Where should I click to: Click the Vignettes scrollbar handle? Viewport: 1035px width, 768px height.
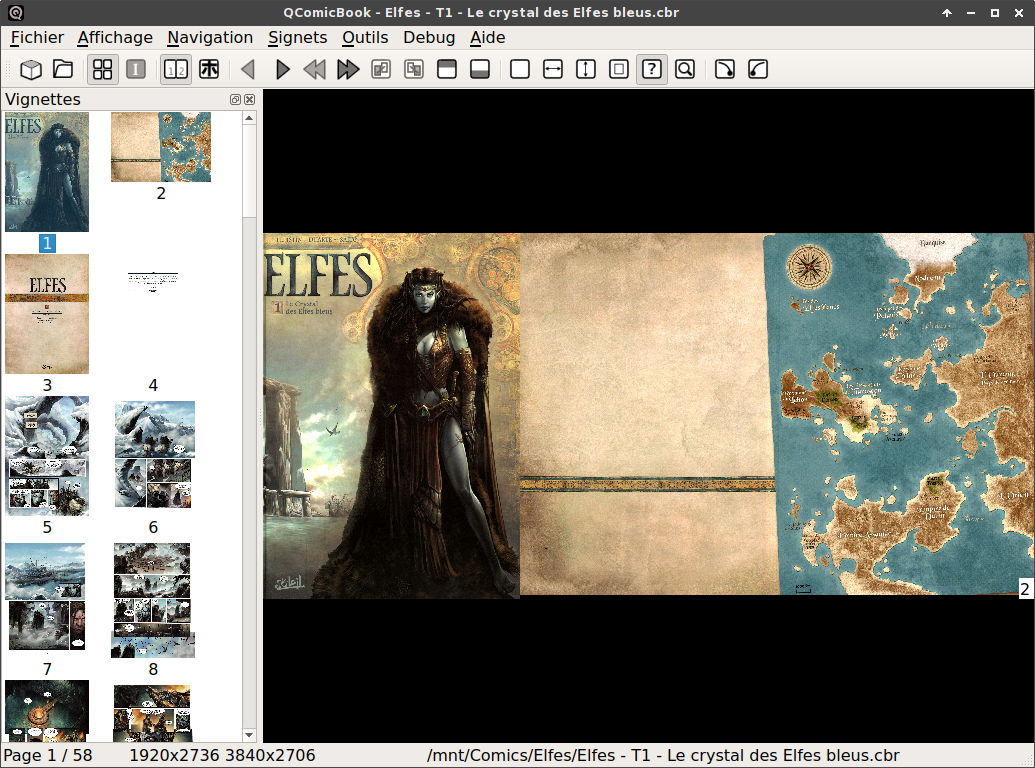(x=249, y=171)
